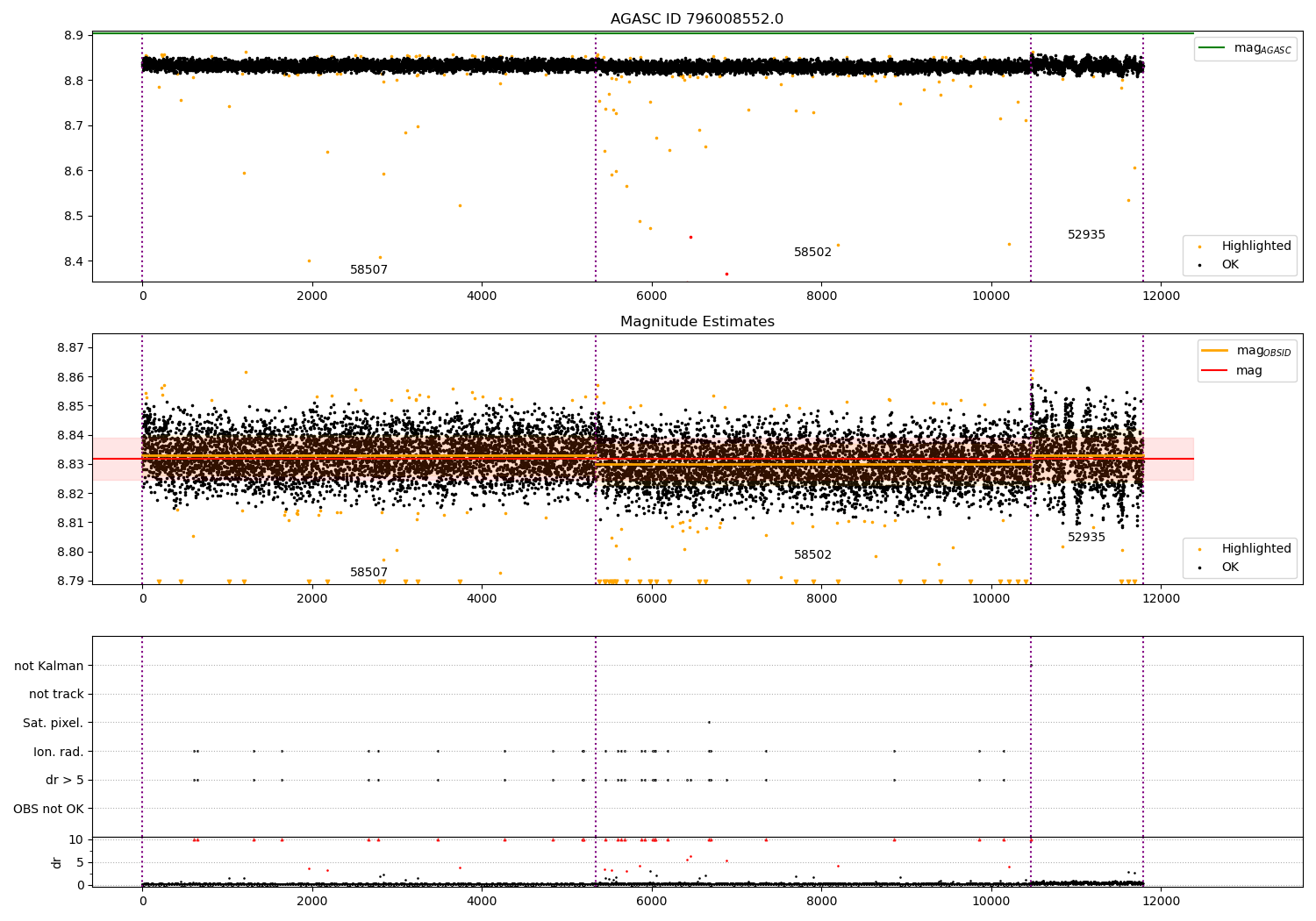1316x921 pixels.
Task: Click the 8.83 y-axis tick label
Action: point(70,465)
